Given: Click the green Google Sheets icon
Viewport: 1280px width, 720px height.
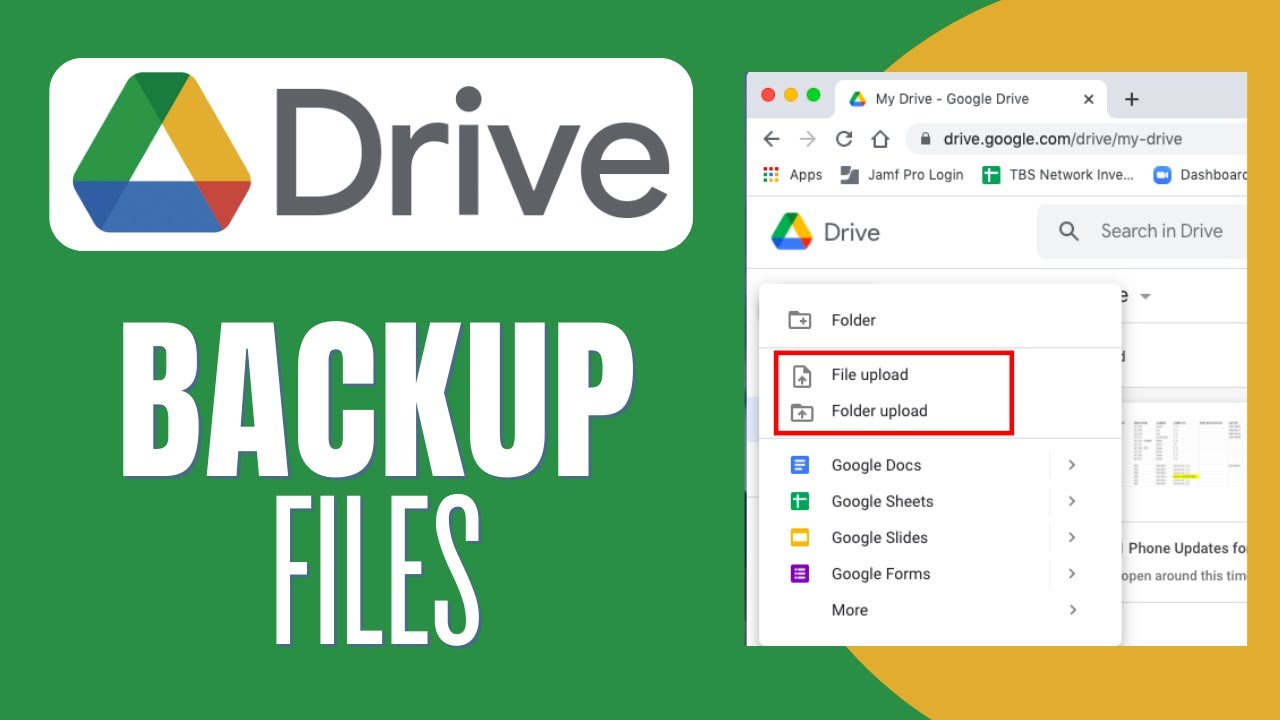Looking at the screenshot, I should (800, 501).
